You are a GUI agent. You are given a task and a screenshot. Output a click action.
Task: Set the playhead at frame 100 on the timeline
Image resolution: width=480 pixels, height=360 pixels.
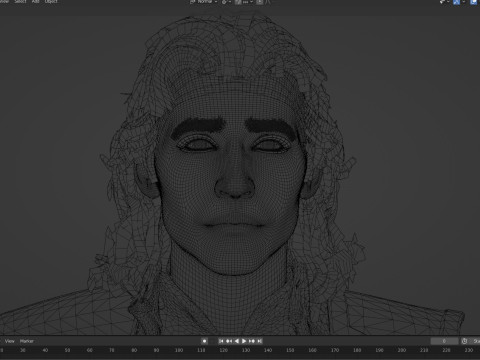179,350
